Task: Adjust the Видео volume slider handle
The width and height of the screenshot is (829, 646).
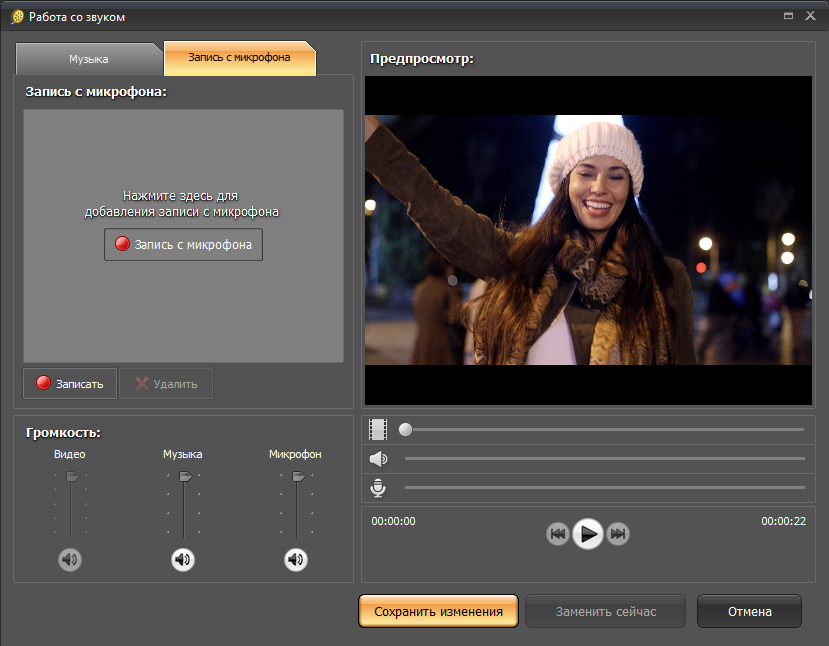Action: point(72,477)
